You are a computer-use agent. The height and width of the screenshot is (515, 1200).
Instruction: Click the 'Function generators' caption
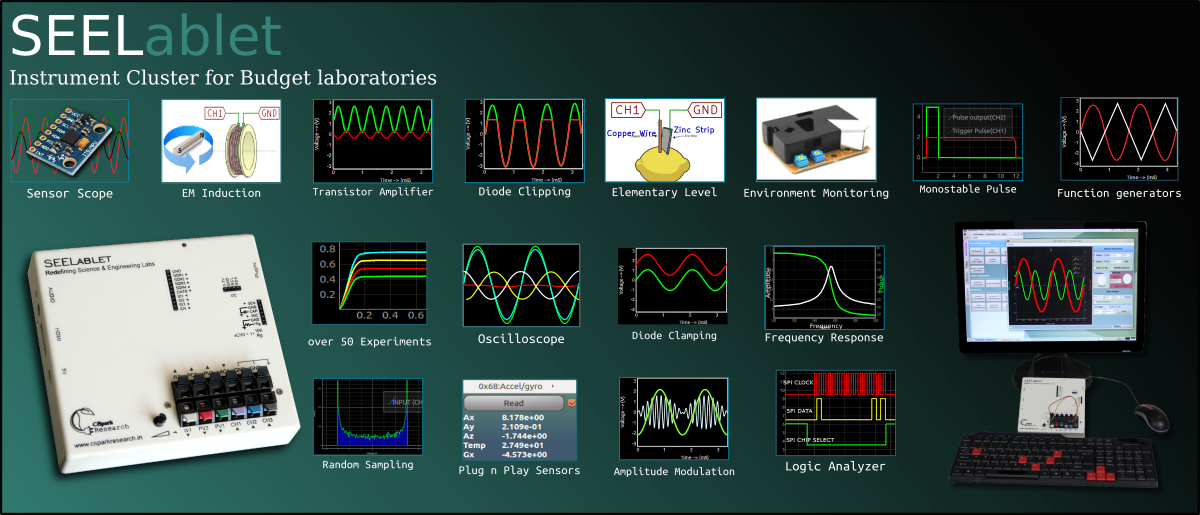coord(1119,193)
